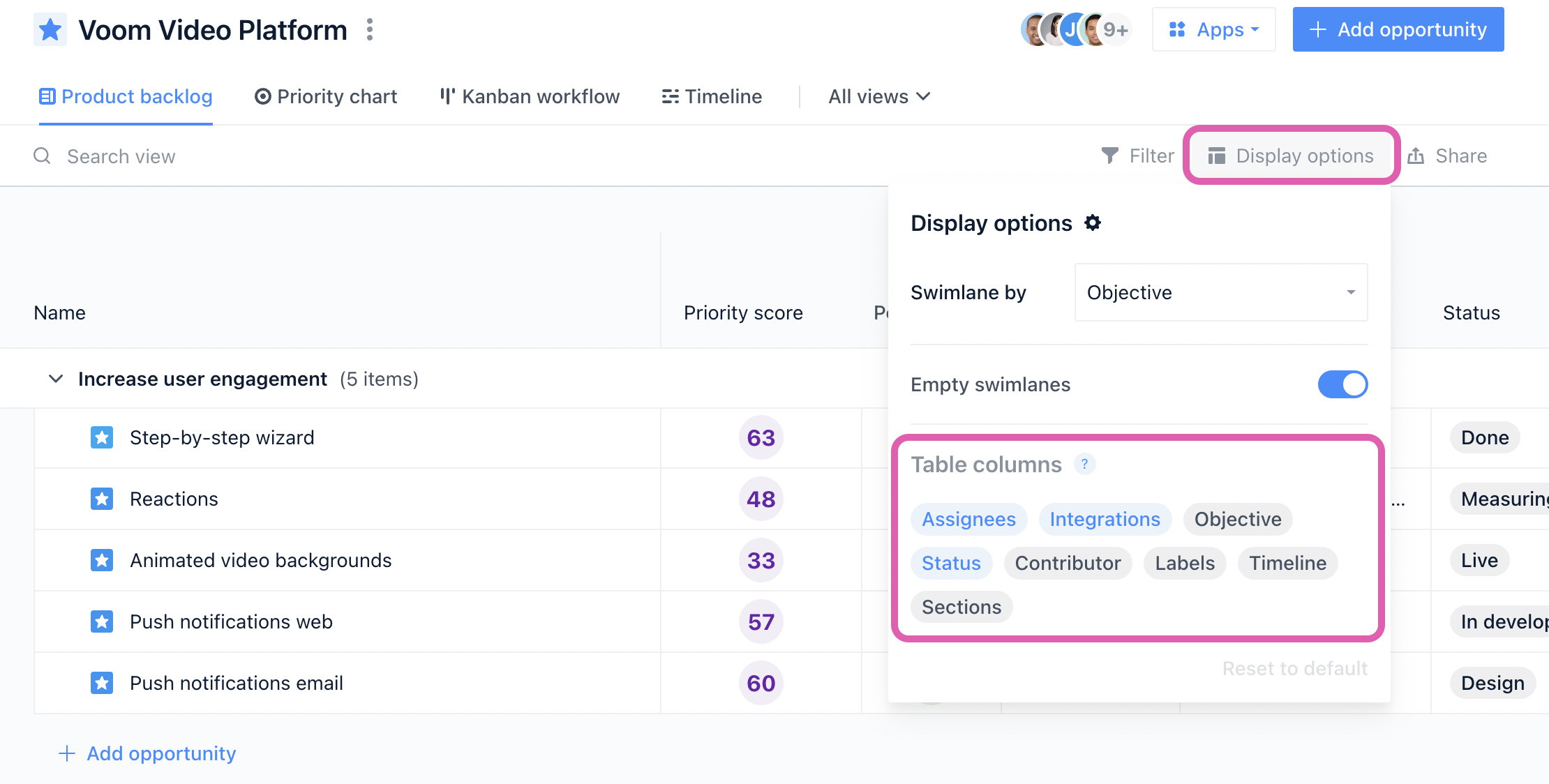This screenshot has height=784, width=1549.
Task: Switch to Product backlog tab
Action: pos(126,96)
